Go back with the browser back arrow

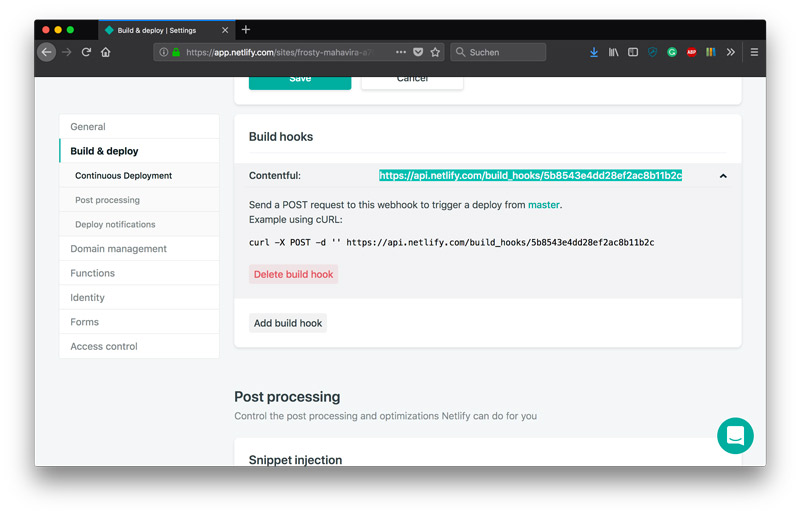click(46, 52)
